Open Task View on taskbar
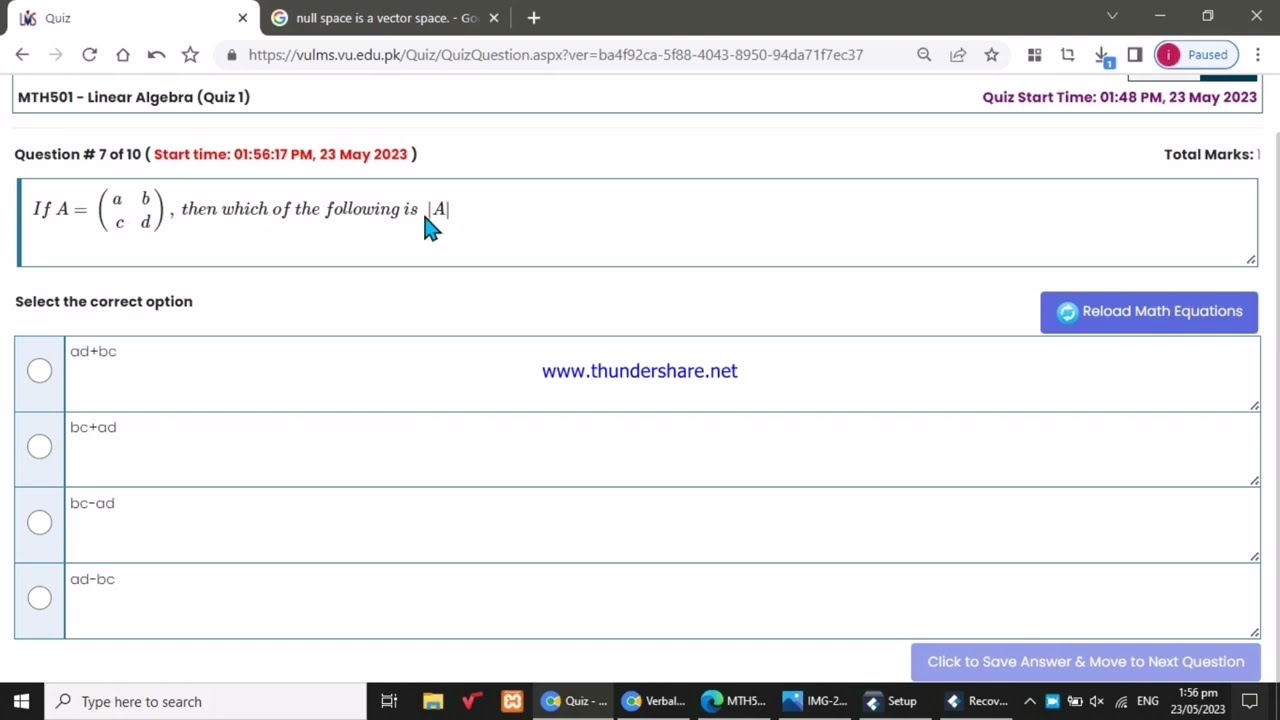The width and height of the screenshot is (1280, 720). pyautogui.click(x=389, y=701)
